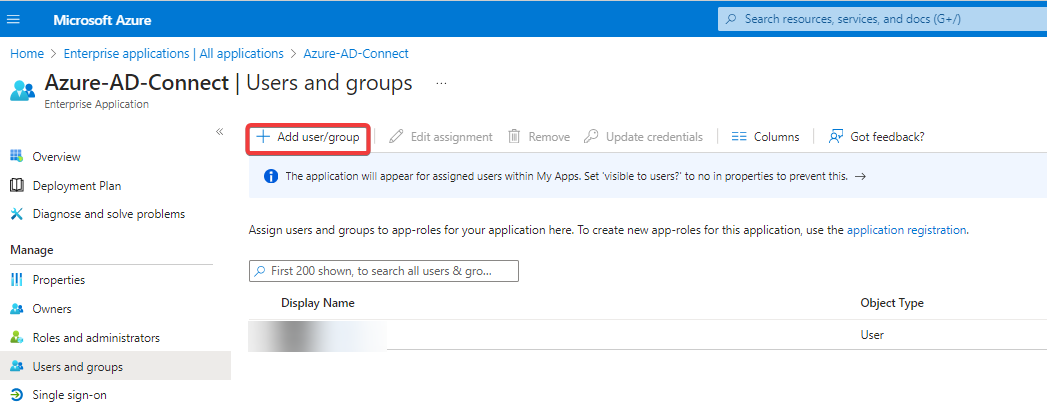Navigate to Enterprise applications breadcrumb
Viewport: 1047px width, 414px height.
point(174,53)
